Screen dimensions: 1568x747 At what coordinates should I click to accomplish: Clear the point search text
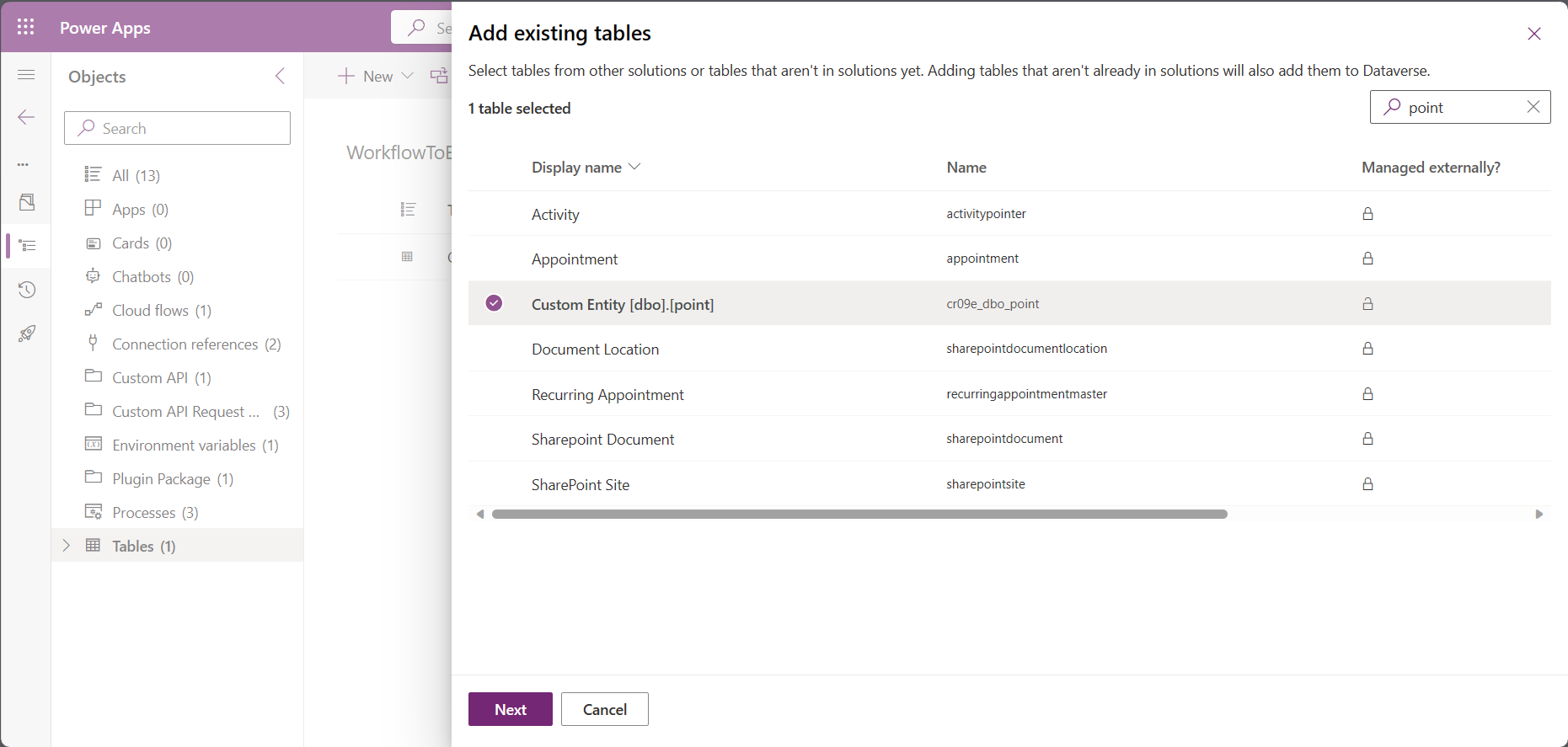tap(1533, 107)
